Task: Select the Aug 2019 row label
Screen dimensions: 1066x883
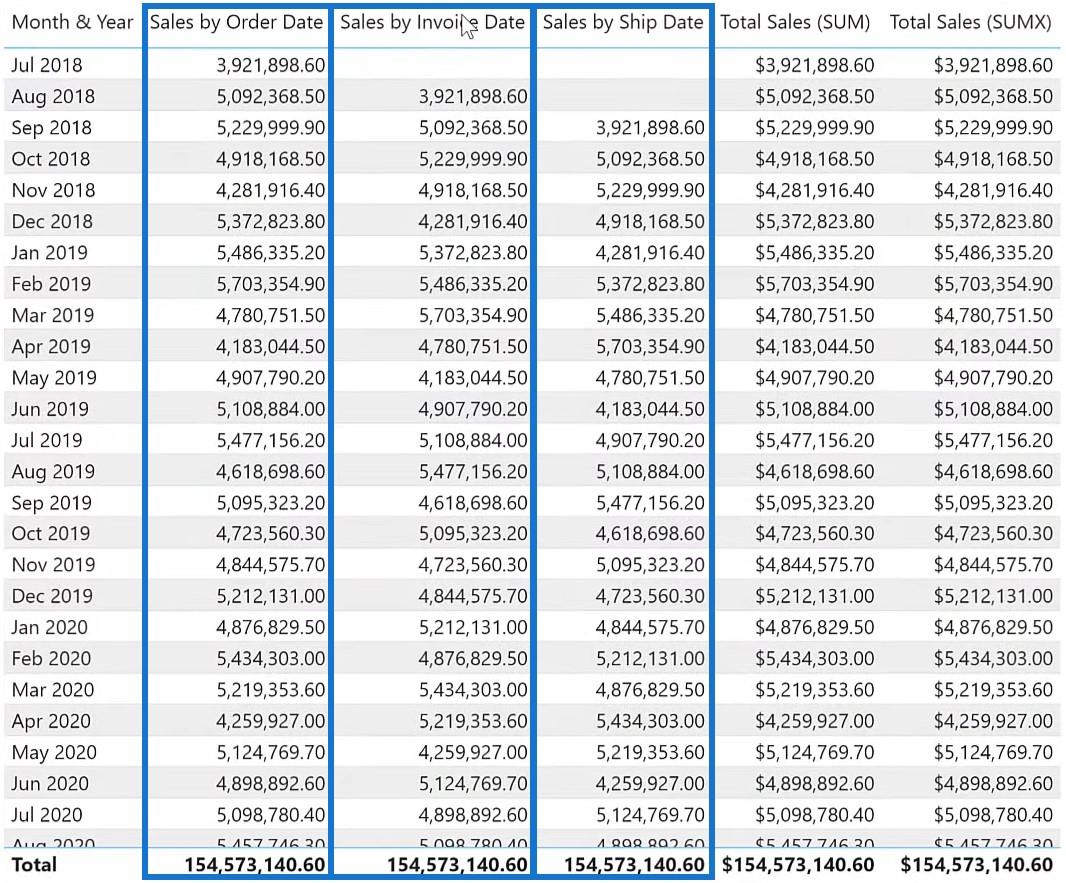Action: tap(53, 472)
